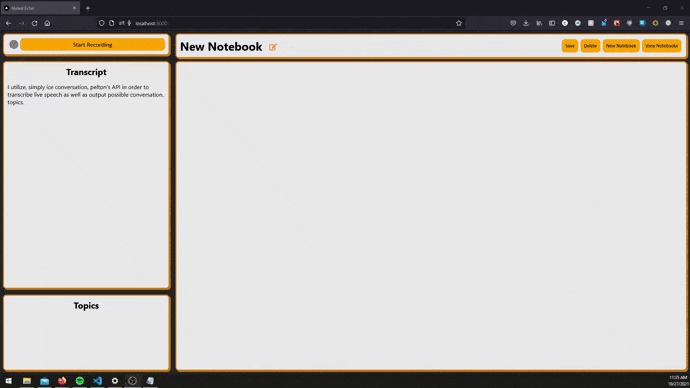Viewport: 690px width, 388px height.
Task: Save the notebook with the Save button
Action: tap(569, 46)
